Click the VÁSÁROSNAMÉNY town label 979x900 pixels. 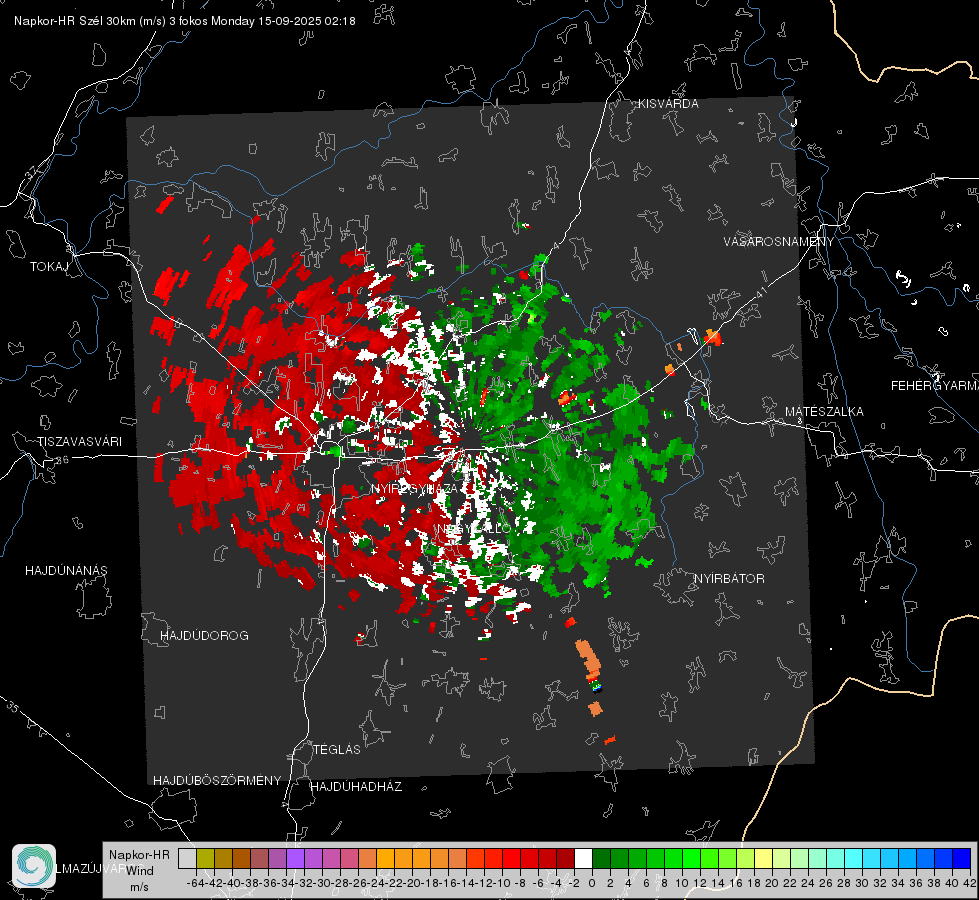coord(779,242)
